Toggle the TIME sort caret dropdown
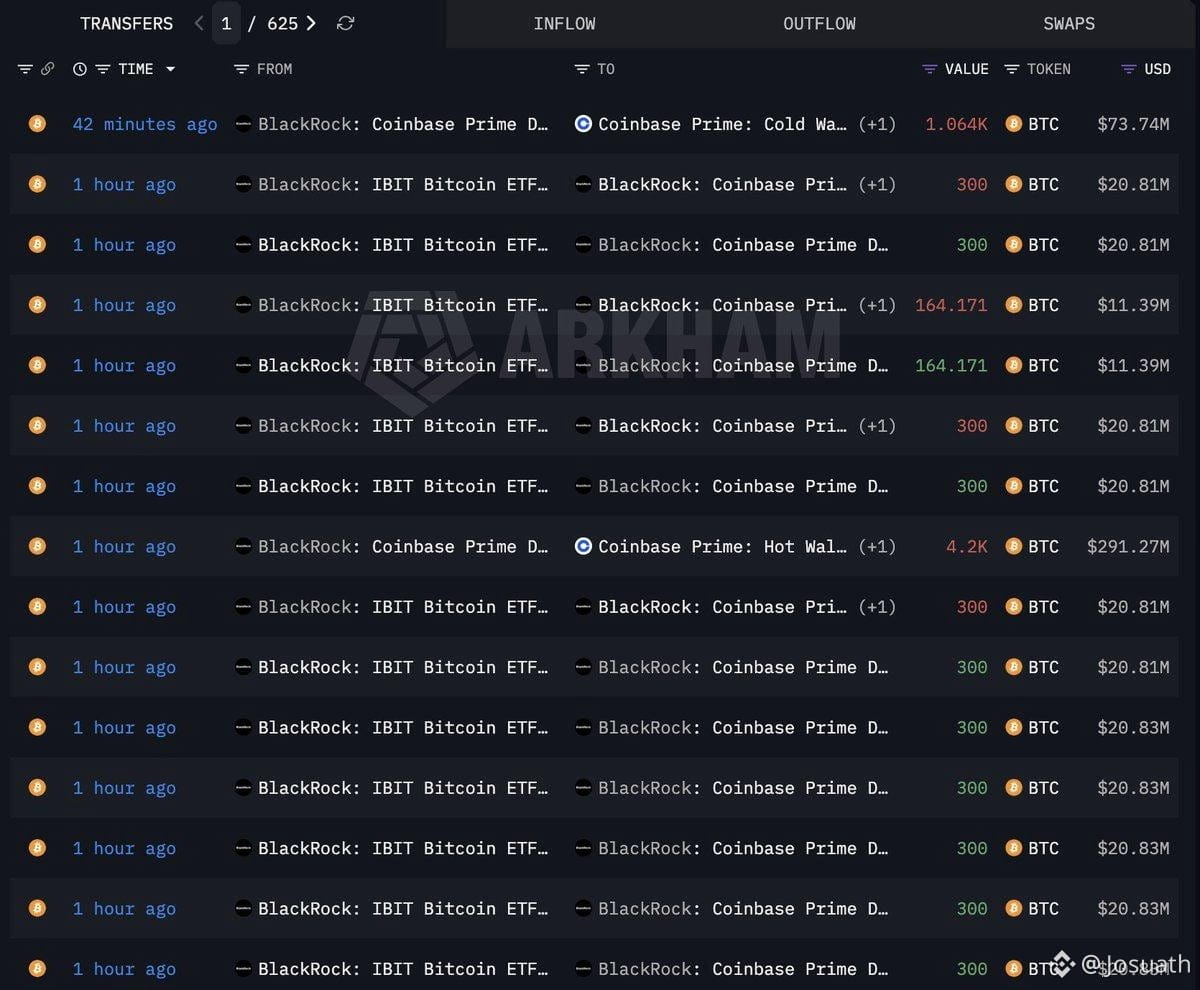This screenshot has height=990, width=1200. tap(170, 69)
